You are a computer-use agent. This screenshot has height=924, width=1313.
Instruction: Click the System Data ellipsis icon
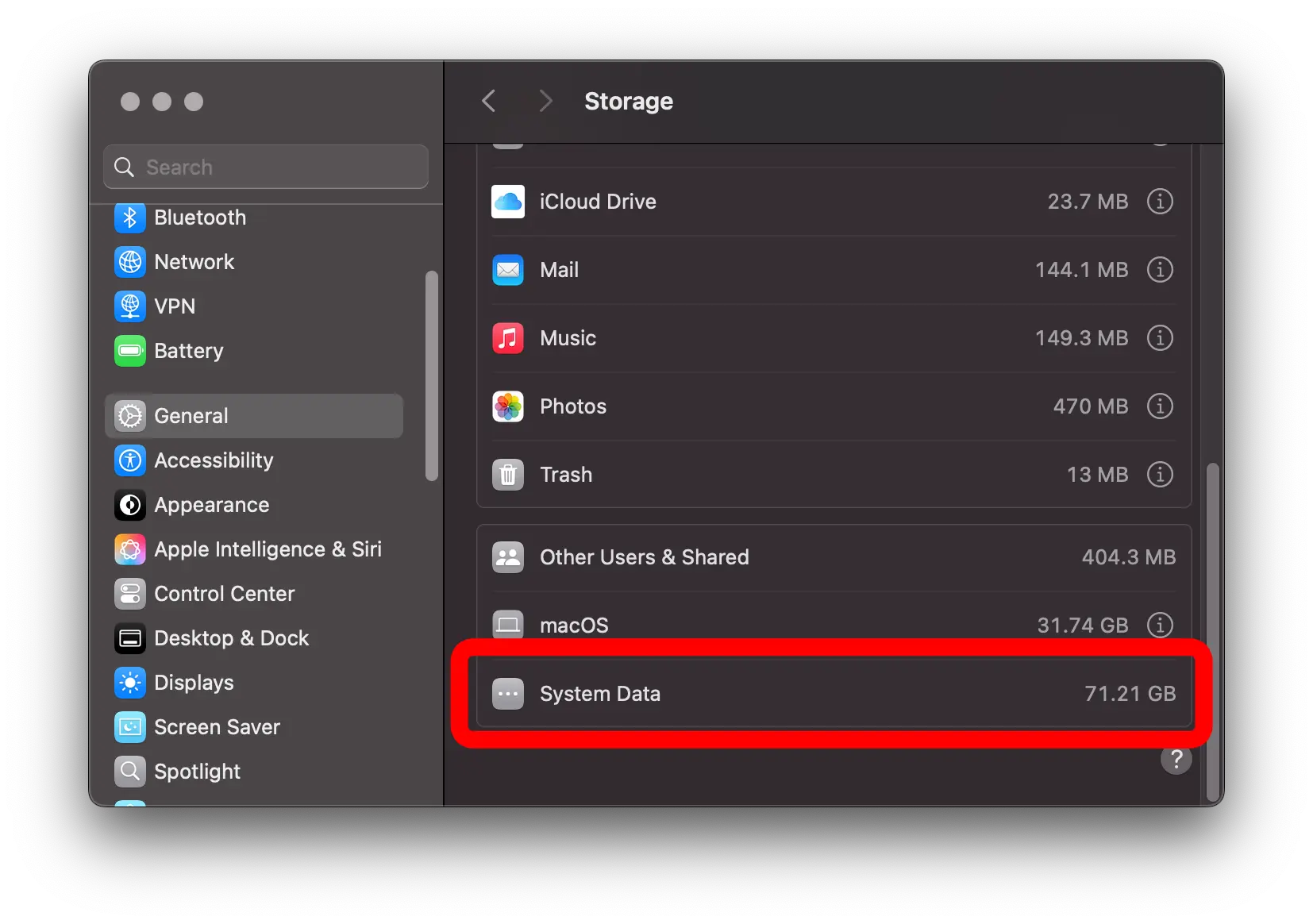[x=508, y=694]
